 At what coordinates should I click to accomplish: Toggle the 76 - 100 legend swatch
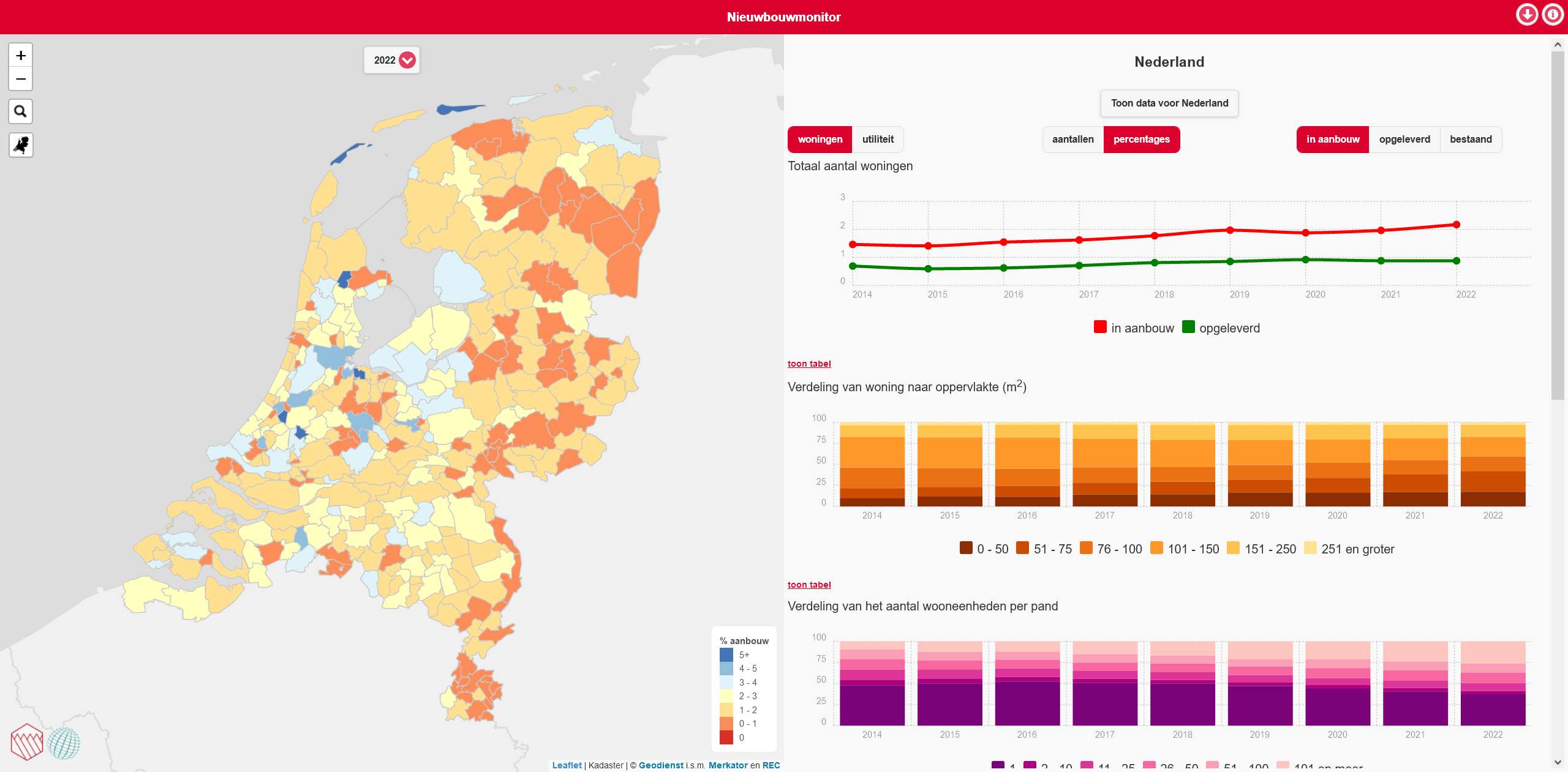1086,548
